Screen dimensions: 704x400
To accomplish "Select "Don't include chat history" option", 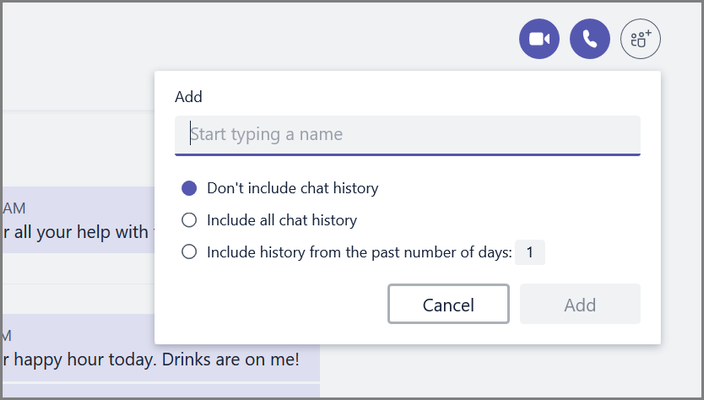I will click(x=189, y=188).
